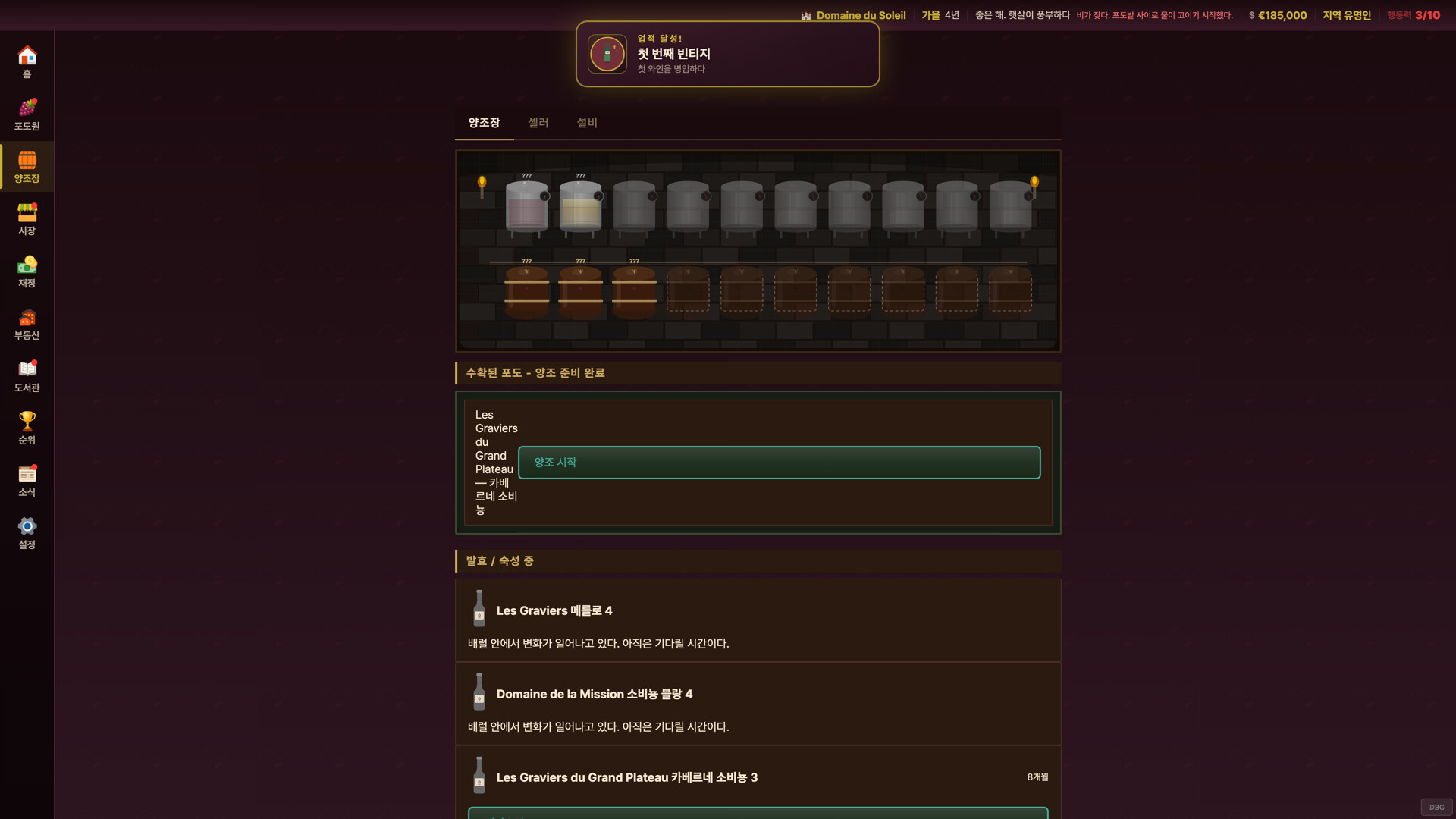Click the 양조 시작 button

(x=779, y=463)
